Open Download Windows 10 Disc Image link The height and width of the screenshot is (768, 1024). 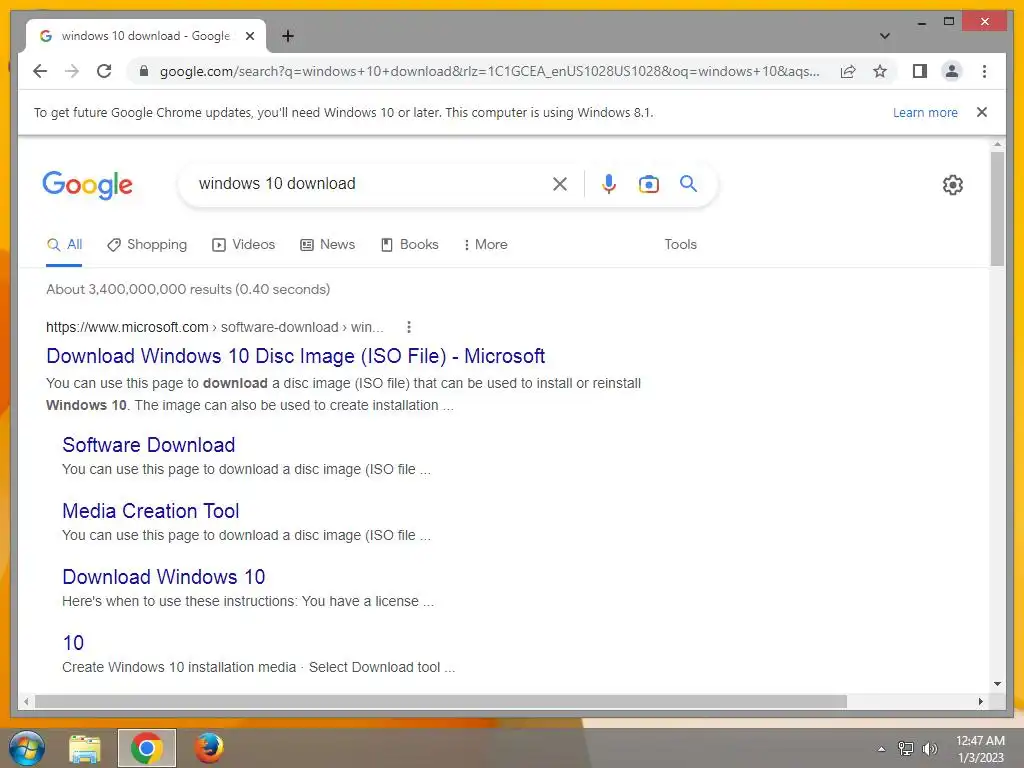295,356
